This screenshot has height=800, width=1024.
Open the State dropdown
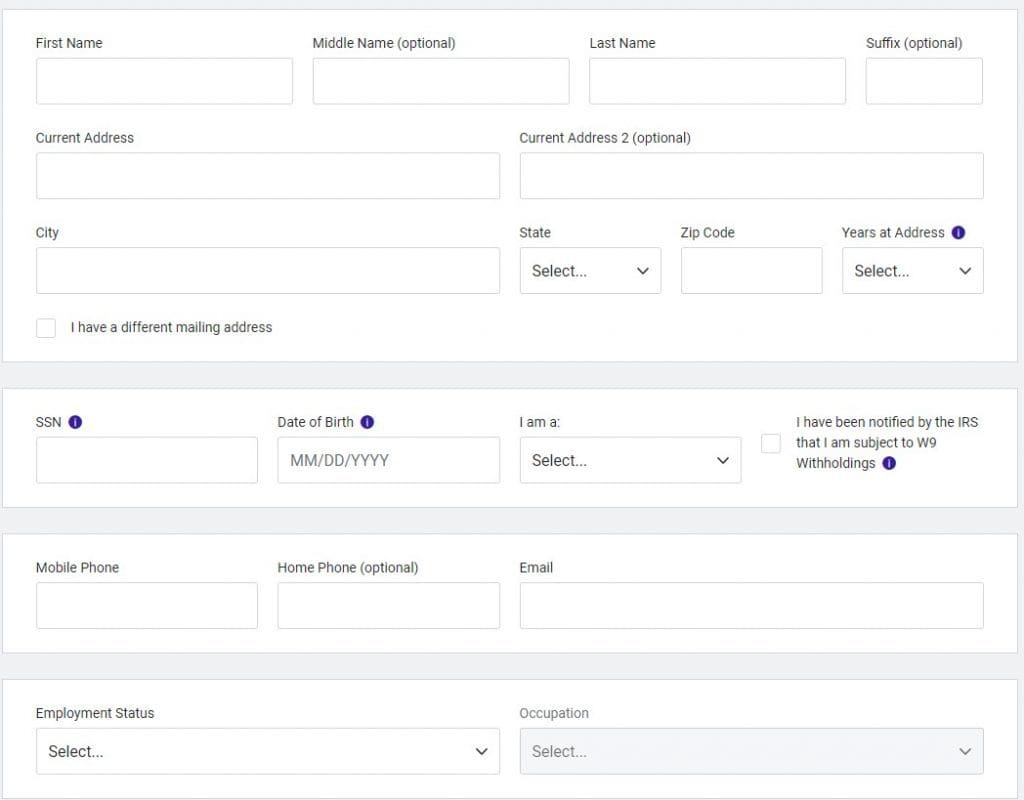(x=590, y=270)
